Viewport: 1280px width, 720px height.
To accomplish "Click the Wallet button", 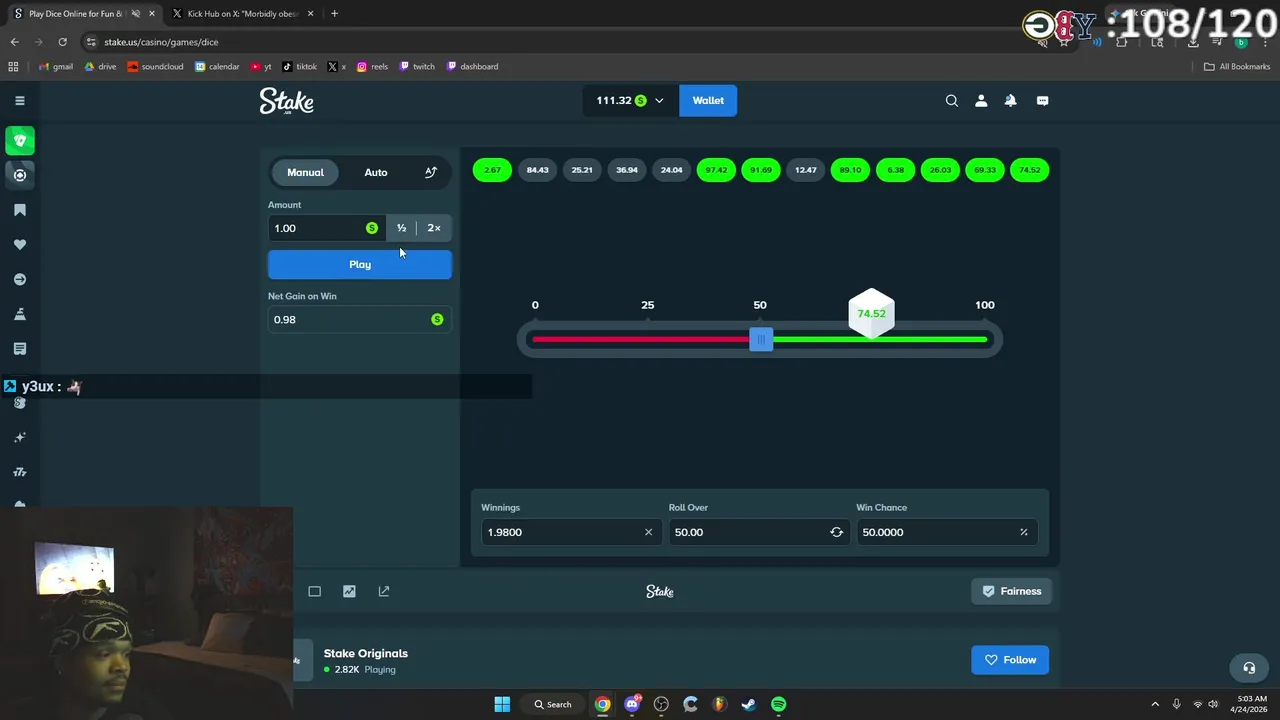I will click(708, 100).
